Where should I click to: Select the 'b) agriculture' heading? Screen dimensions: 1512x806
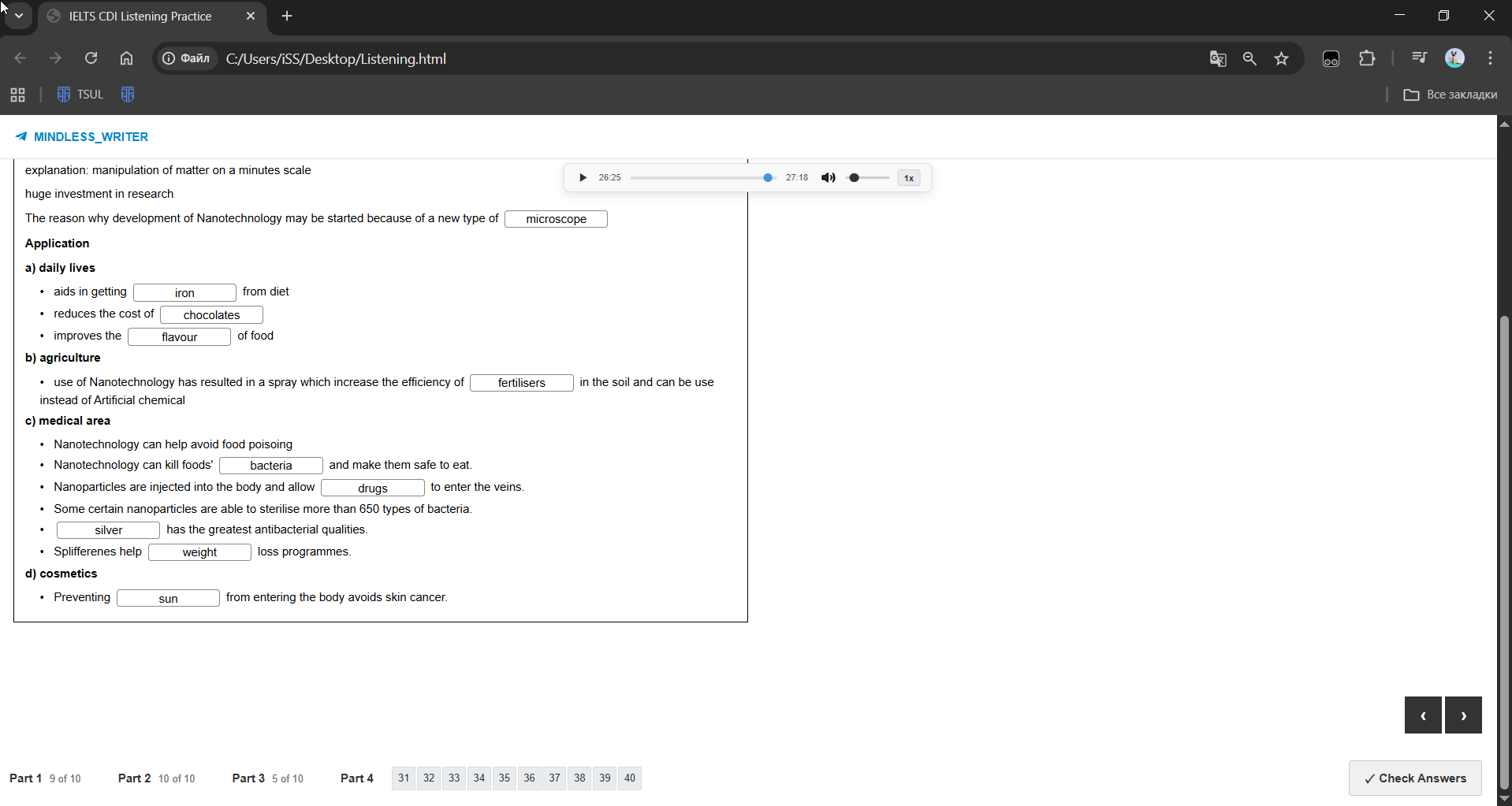click(x=63, y=358)
